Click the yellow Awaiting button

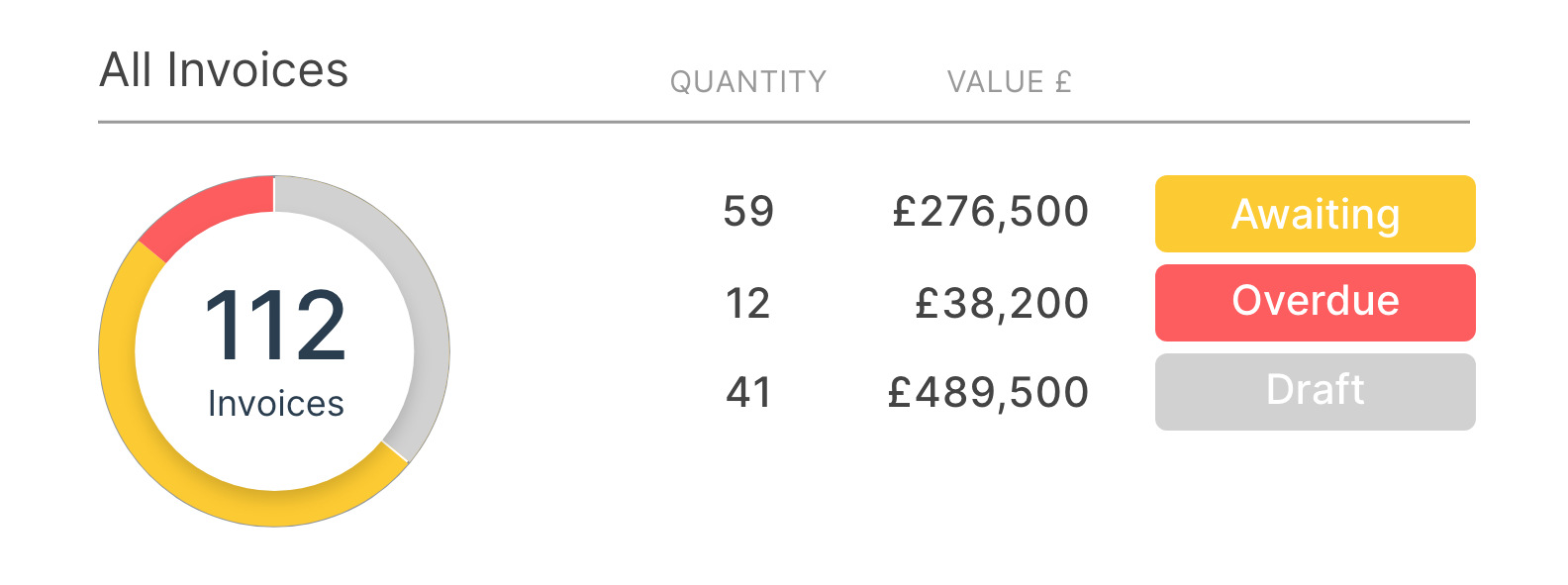click(1315, 214)
